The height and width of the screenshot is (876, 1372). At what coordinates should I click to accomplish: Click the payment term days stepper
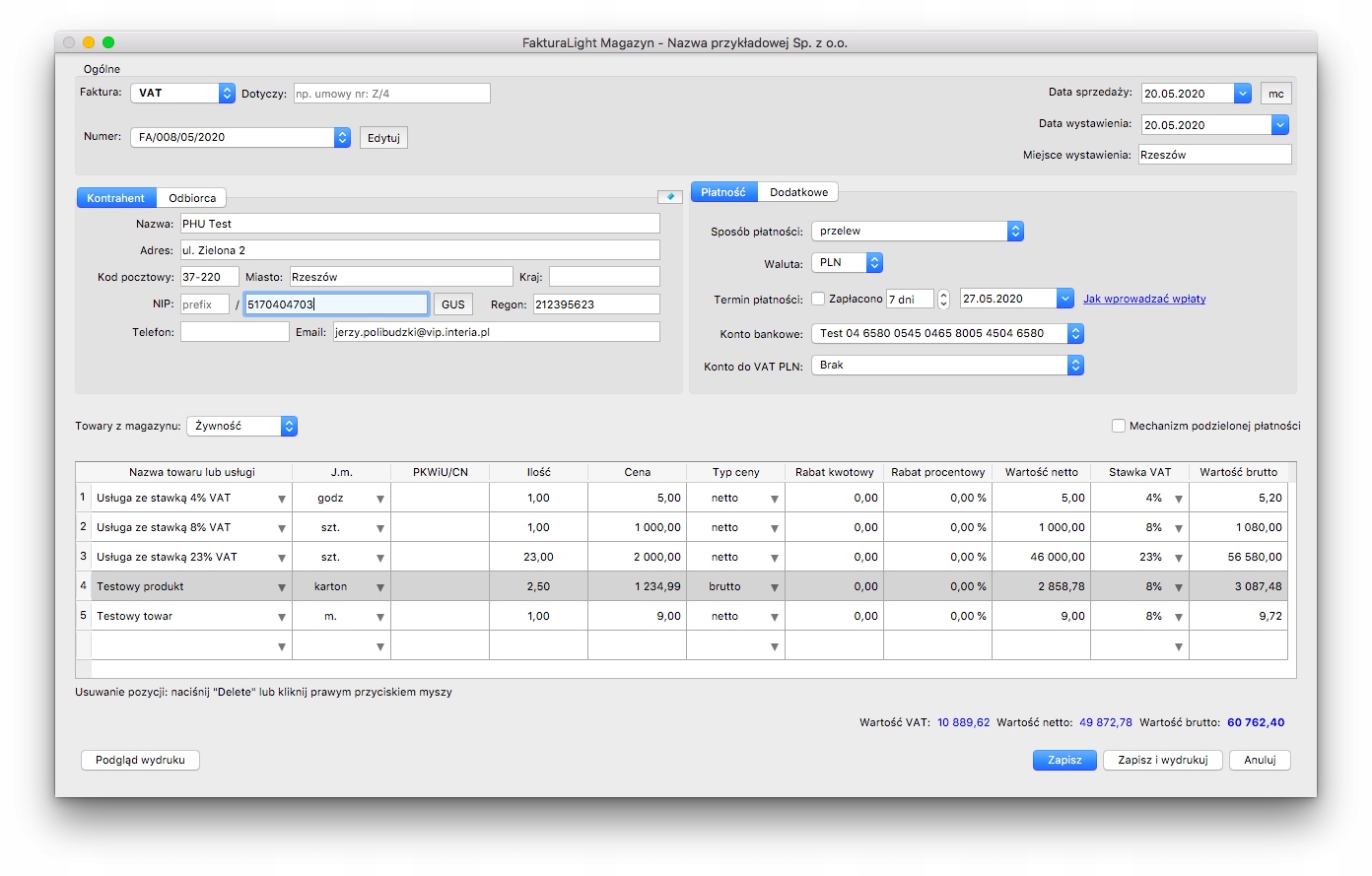point(943,299)
